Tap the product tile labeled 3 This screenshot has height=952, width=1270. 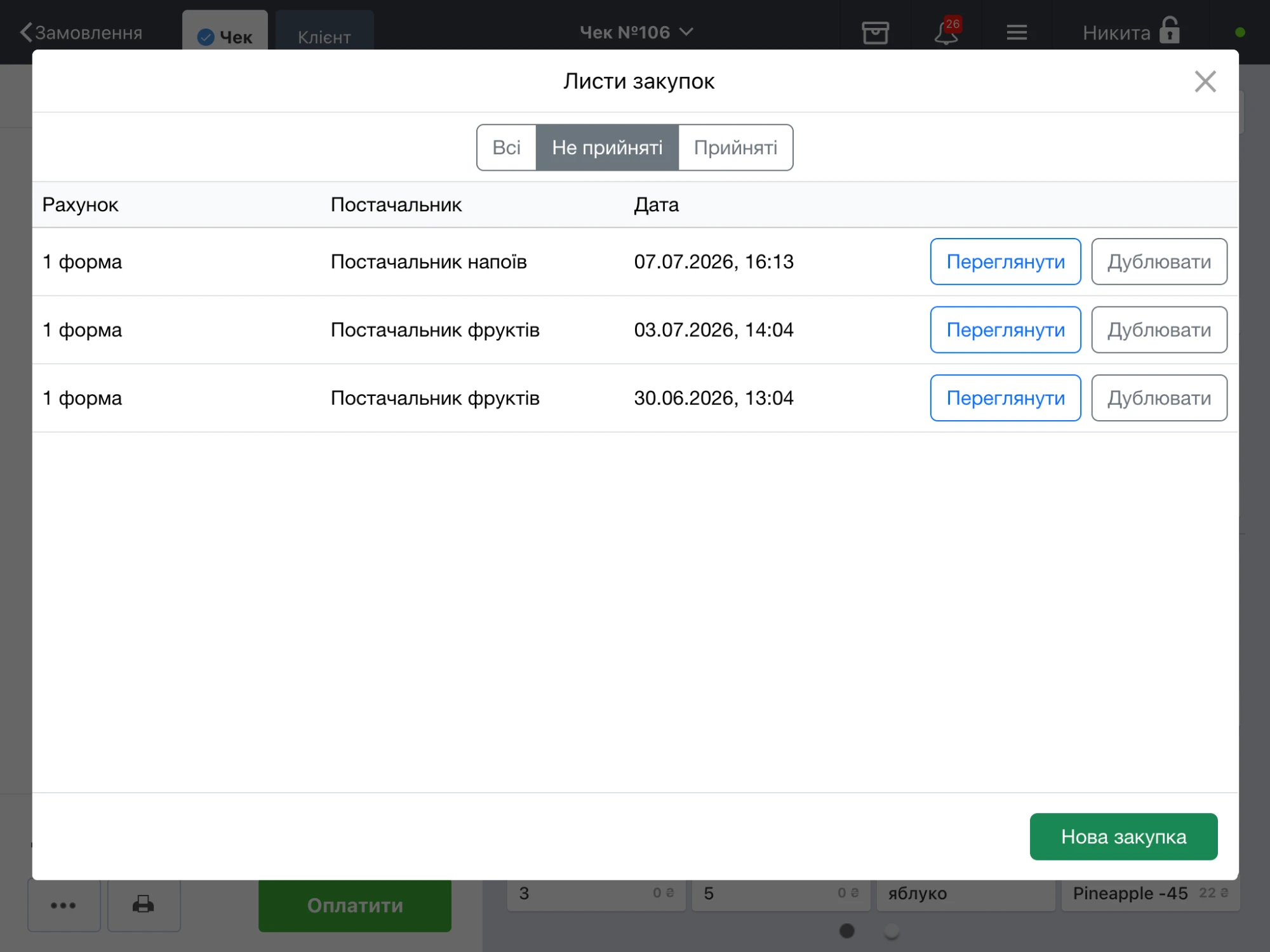click(596, 894)
